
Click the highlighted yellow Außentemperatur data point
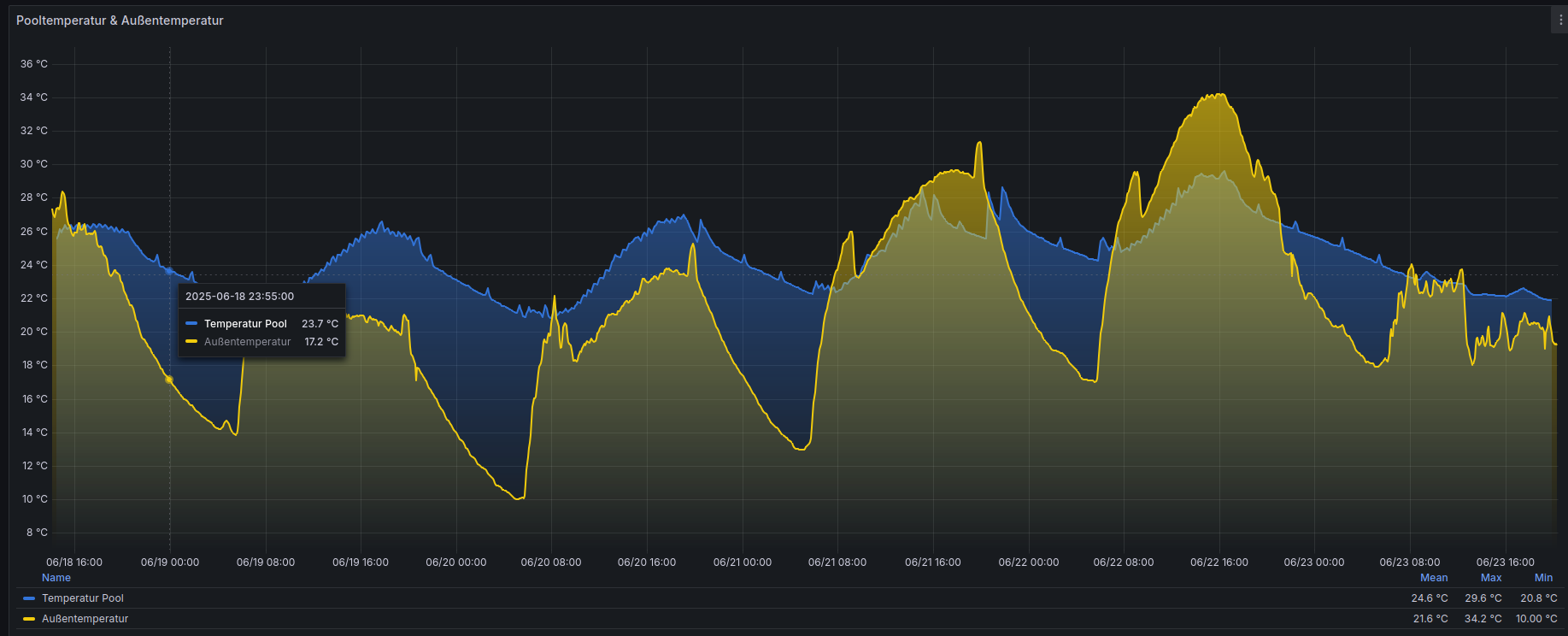tap(169, 380)
